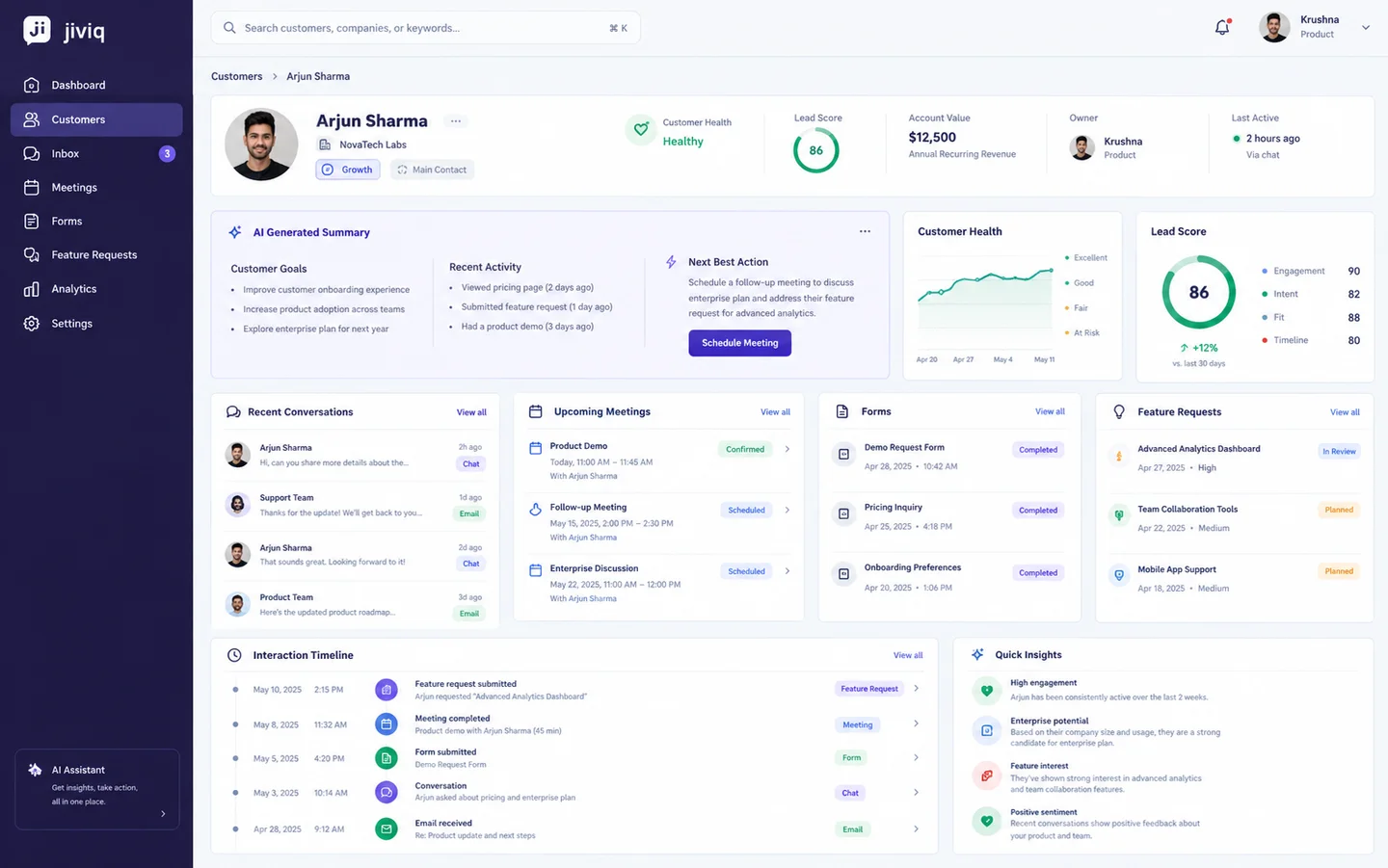Expand the Feature request submitted timeline chevron
Screen dimensions: 1388x868
click(916, 688)
